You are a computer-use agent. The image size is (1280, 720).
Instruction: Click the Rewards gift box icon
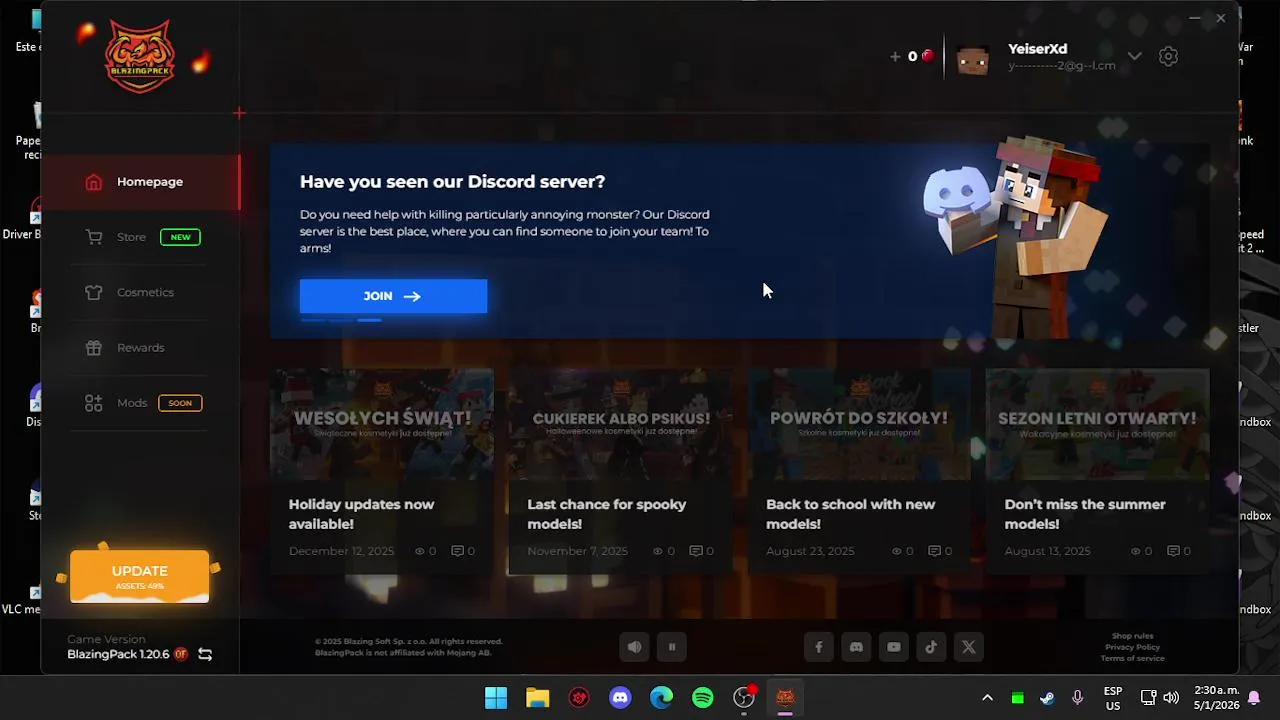[94, 348]
